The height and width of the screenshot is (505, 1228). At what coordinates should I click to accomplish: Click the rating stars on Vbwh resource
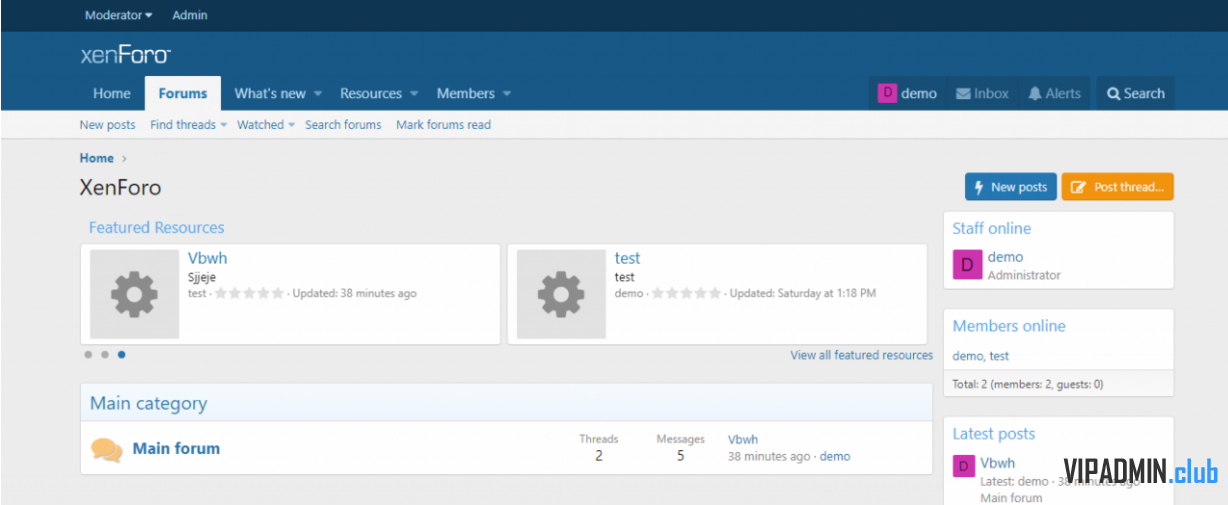249,294
